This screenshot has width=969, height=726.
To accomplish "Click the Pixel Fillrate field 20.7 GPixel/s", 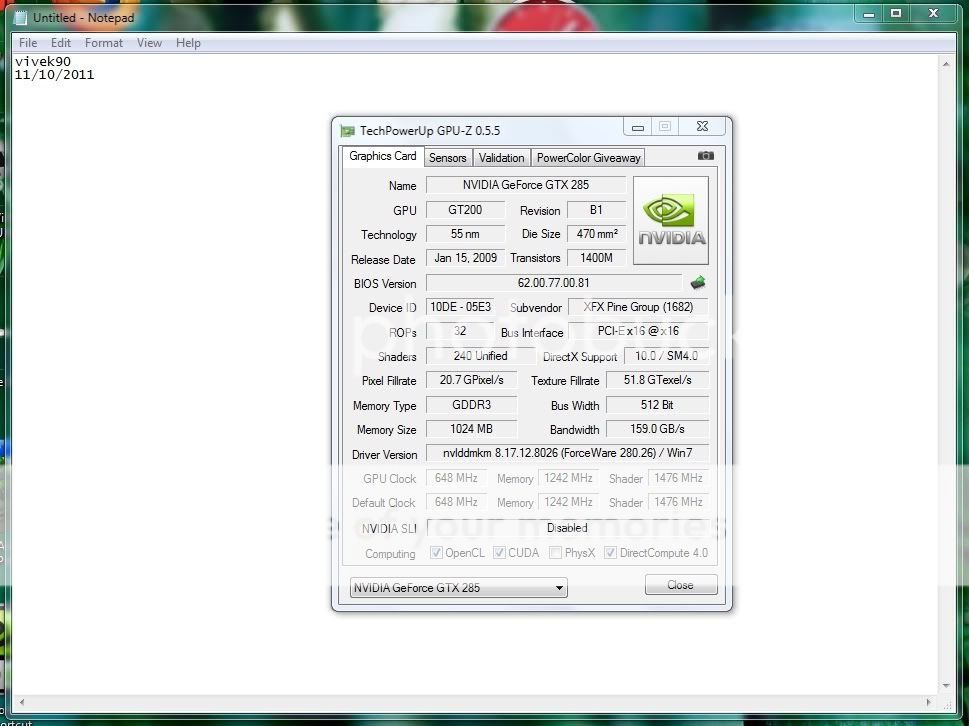I will (471, 380).
